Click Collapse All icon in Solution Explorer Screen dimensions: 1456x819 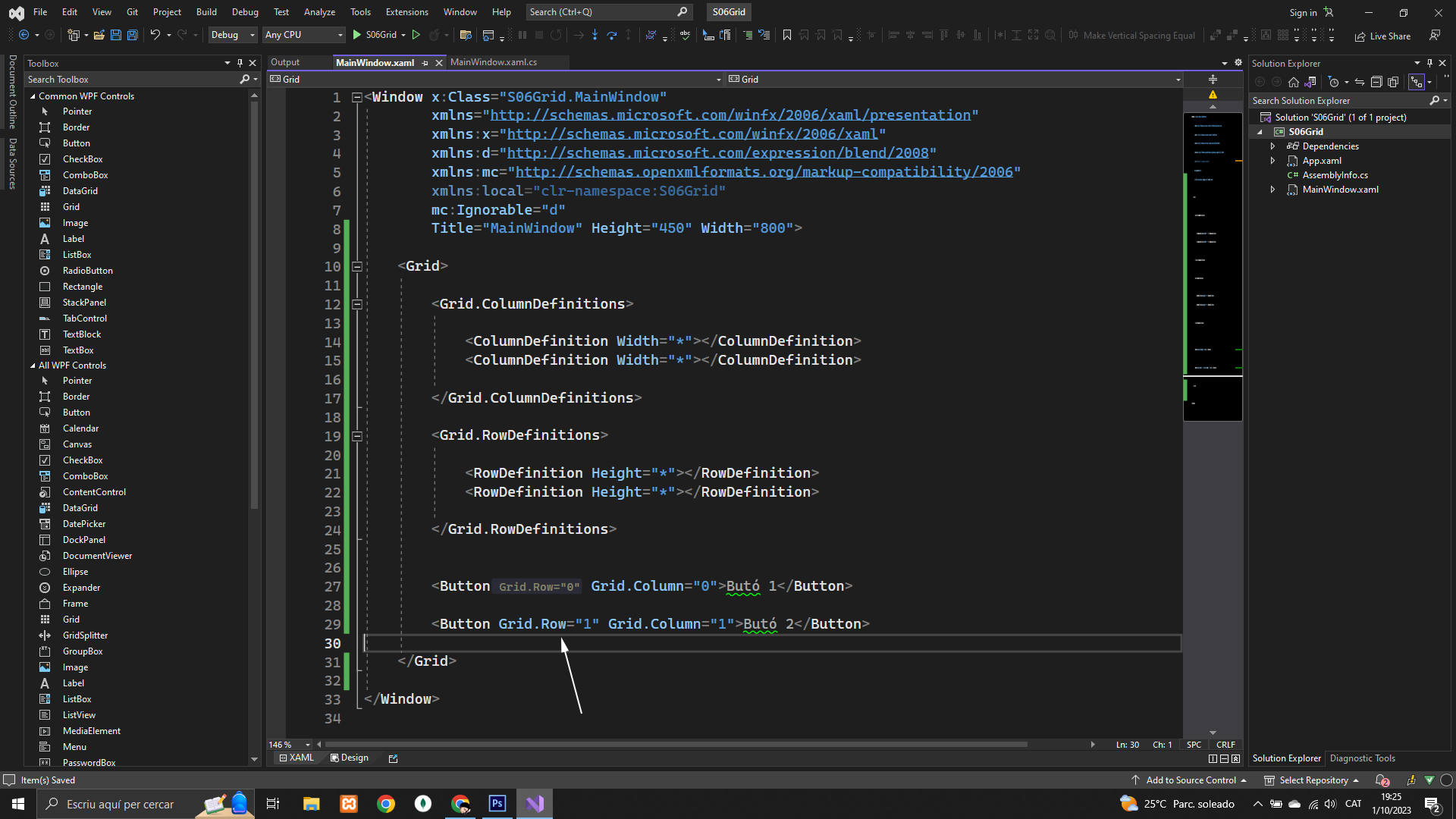point(1376,82)
